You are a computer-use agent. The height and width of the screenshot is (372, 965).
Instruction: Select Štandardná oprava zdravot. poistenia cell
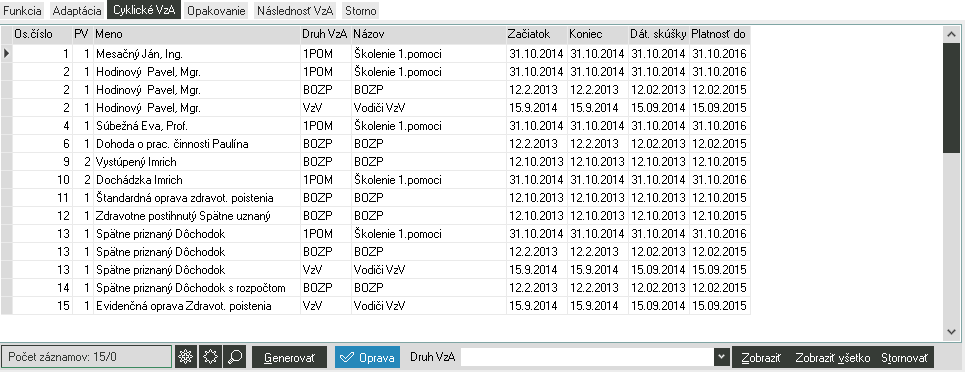point(197,198)
